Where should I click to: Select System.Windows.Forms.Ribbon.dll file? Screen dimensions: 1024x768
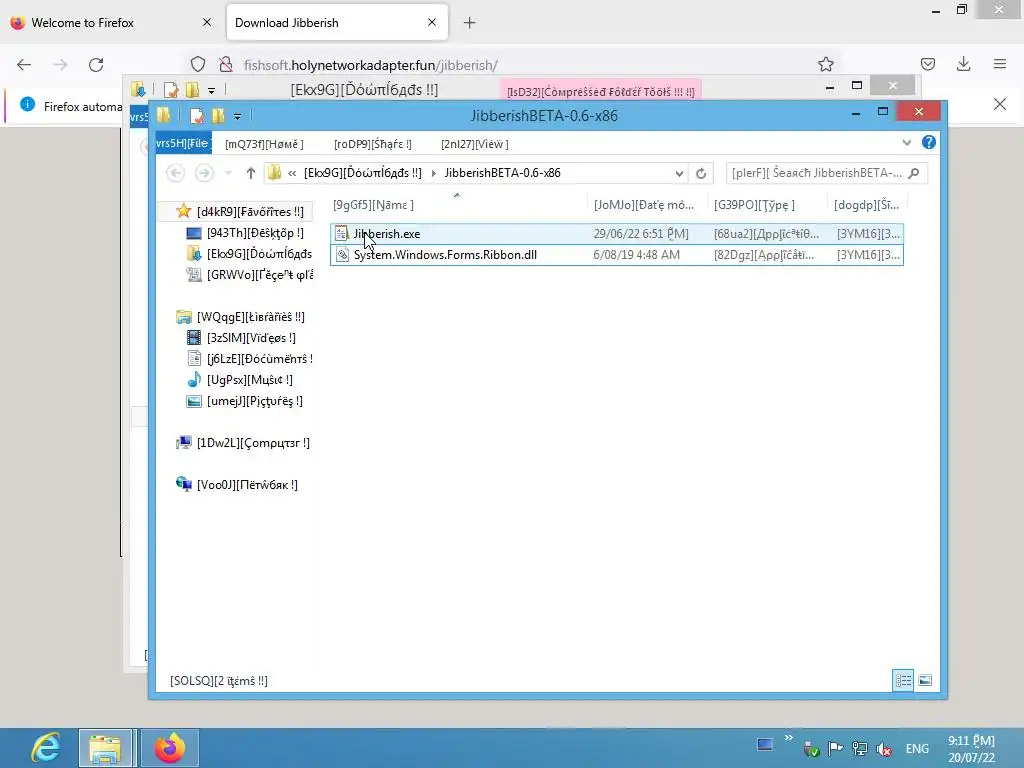[x=616, y=255]
